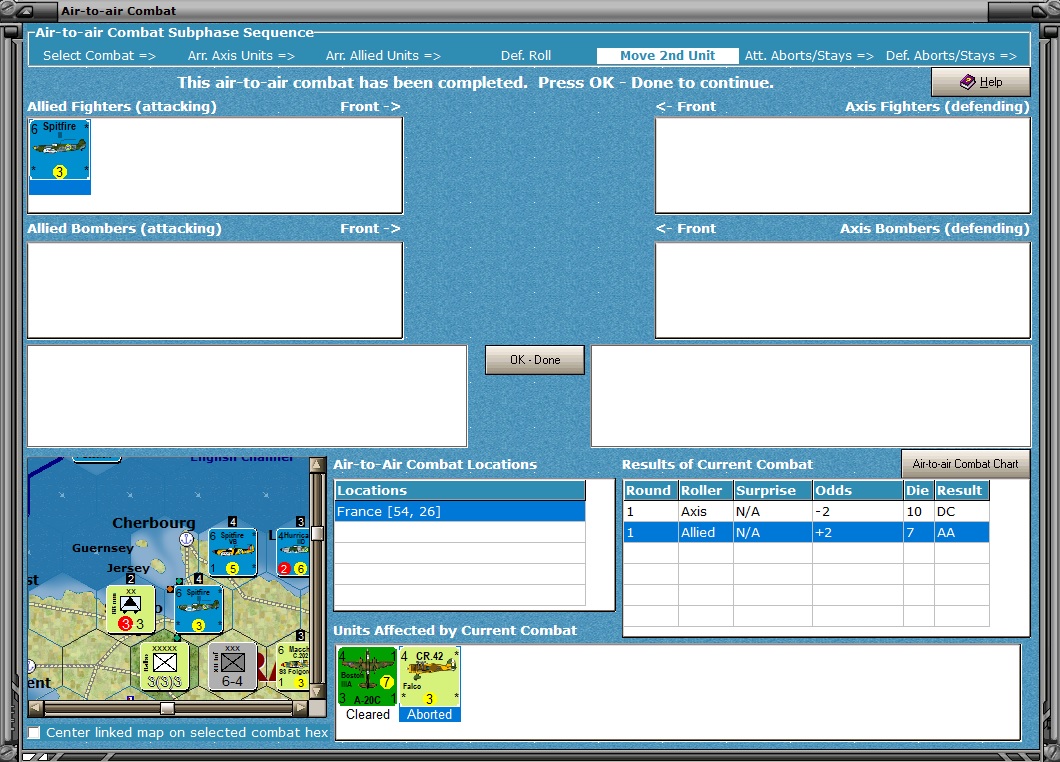Click the Roller column header

[706, 490]
